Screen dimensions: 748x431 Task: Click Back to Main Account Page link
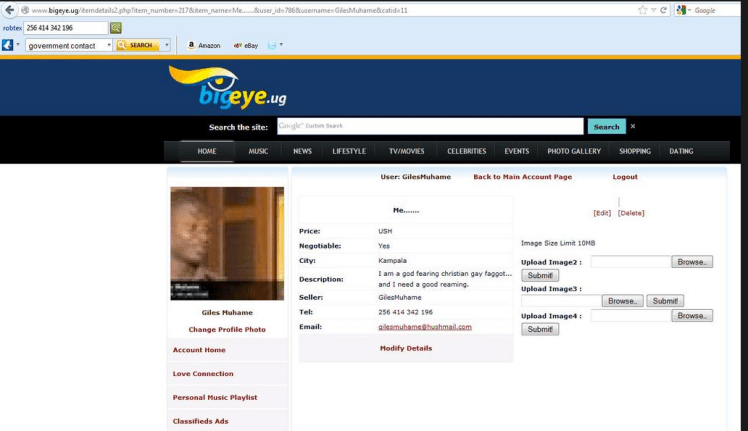[522, 177]
